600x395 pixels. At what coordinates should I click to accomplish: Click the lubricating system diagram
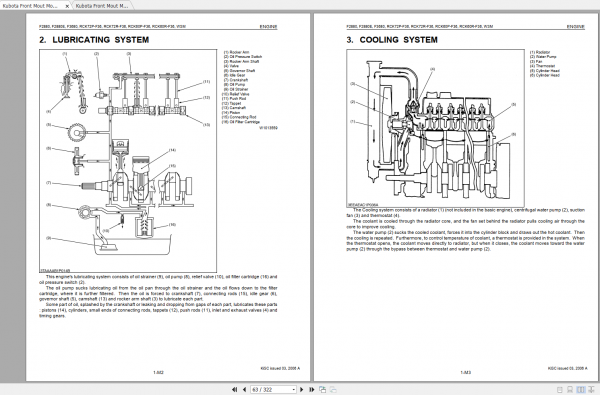coord(128,160)
